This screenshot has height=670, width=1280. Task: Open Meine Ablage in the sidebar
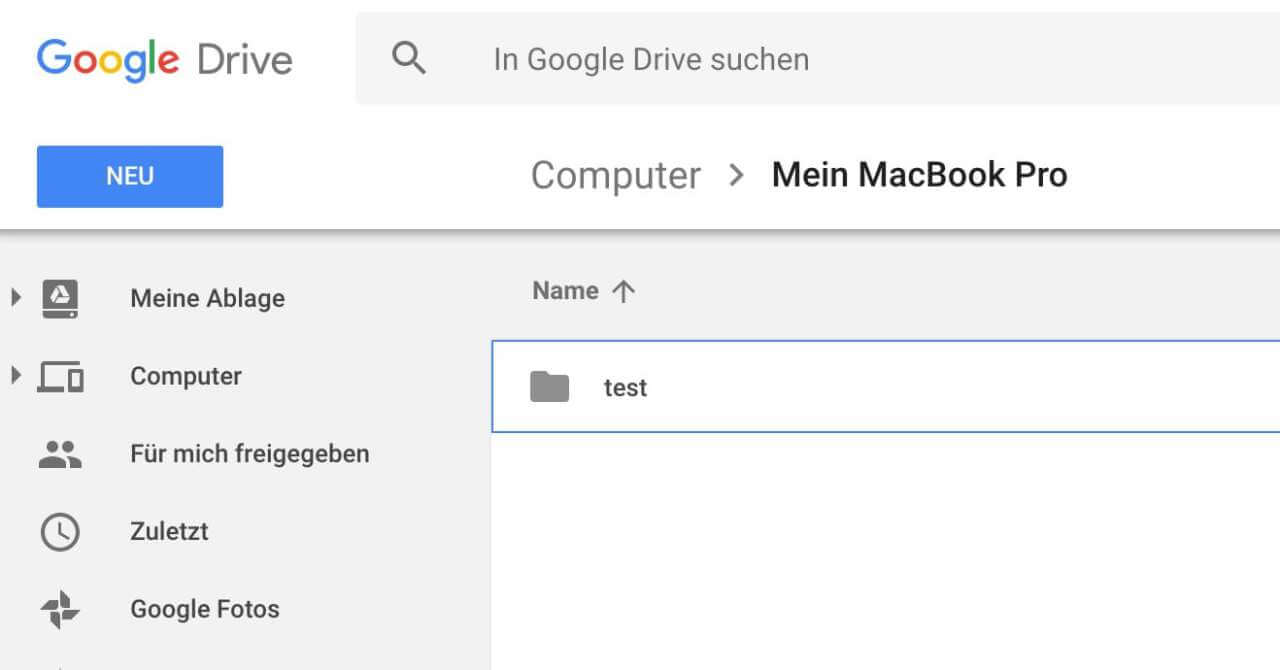point(207,298)
